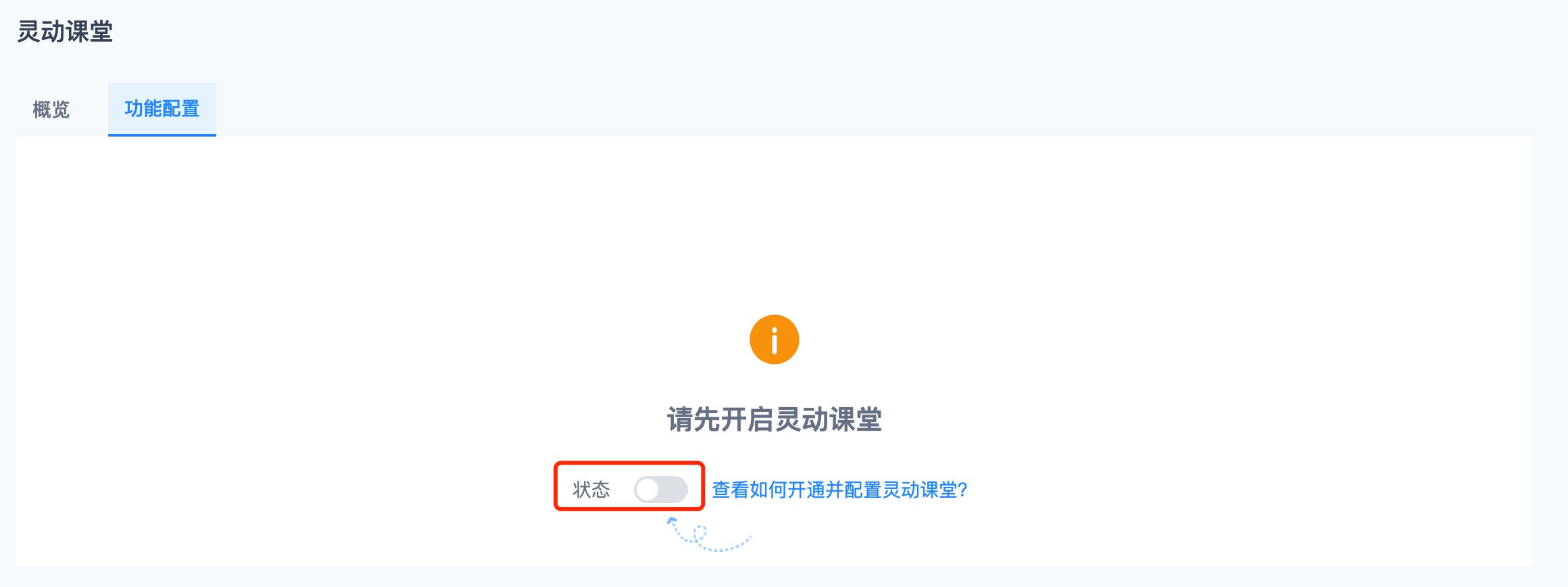Image resolution: width=1568 pixels, height=587 pixels.
Task: Open the overview tab labeled 概览
Action: [51, 109]
